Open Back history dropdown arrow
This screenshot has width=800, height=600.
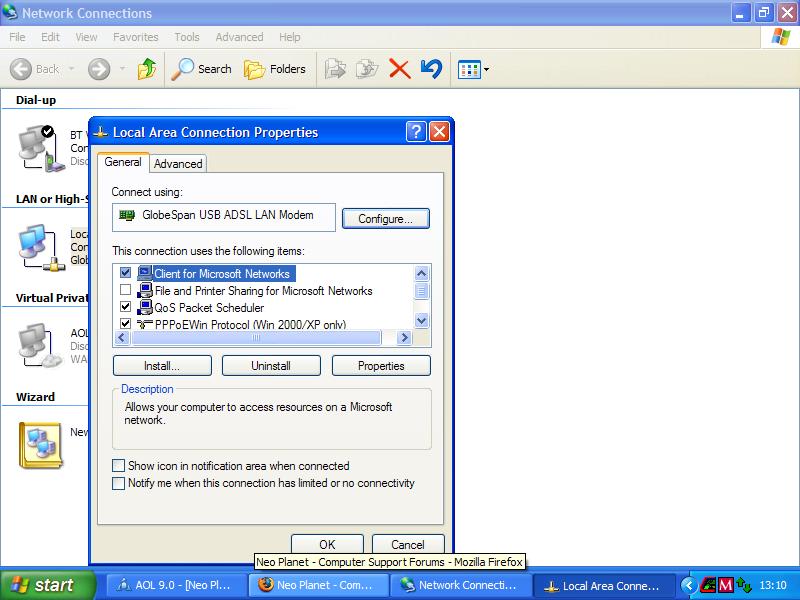click(71, 69)
